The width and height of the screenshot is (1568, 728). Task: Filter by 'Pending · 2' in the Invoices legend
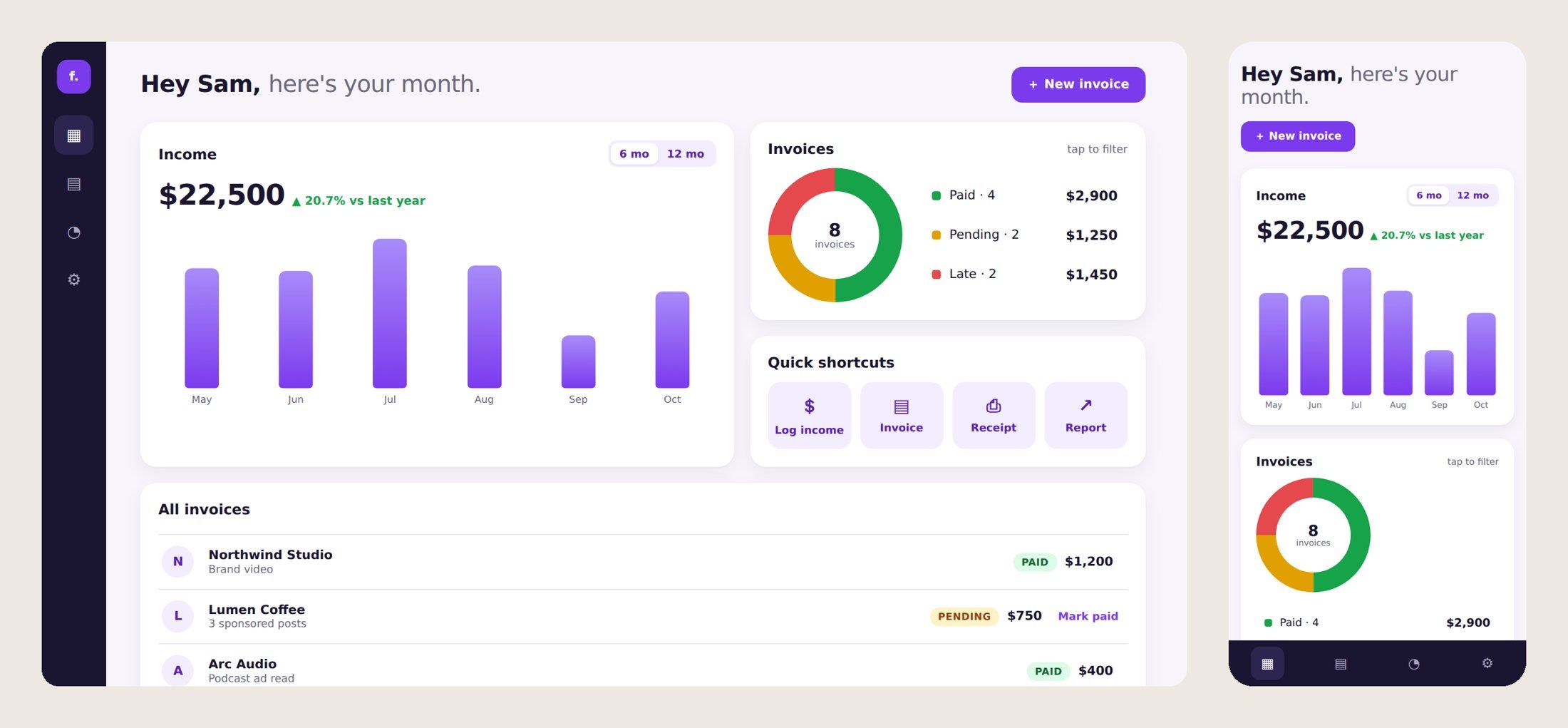point(1026,235)
